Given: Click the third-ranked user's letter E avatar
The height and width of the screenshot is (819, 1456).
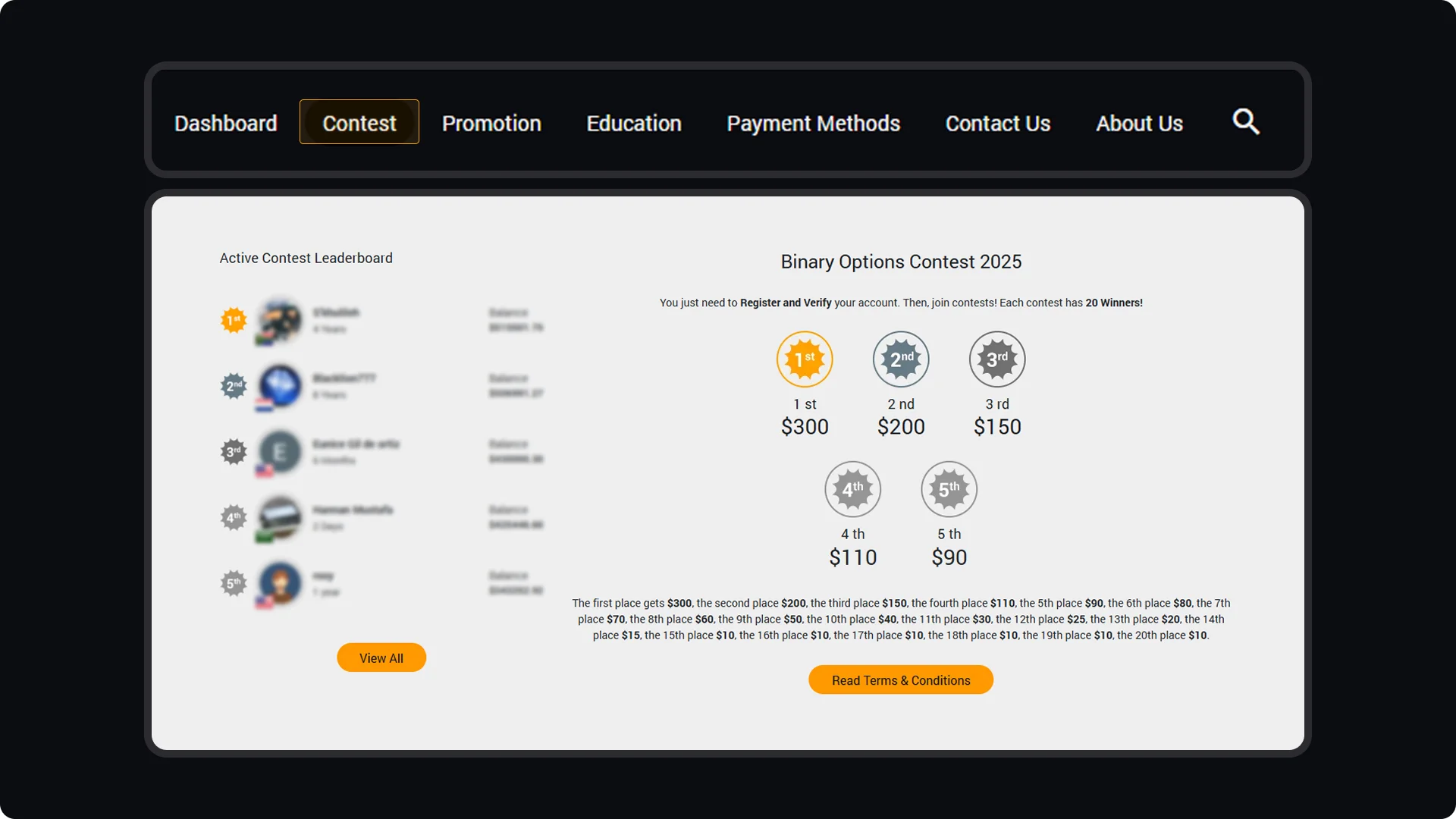Looking at the screenshot, I should point(279,453).
